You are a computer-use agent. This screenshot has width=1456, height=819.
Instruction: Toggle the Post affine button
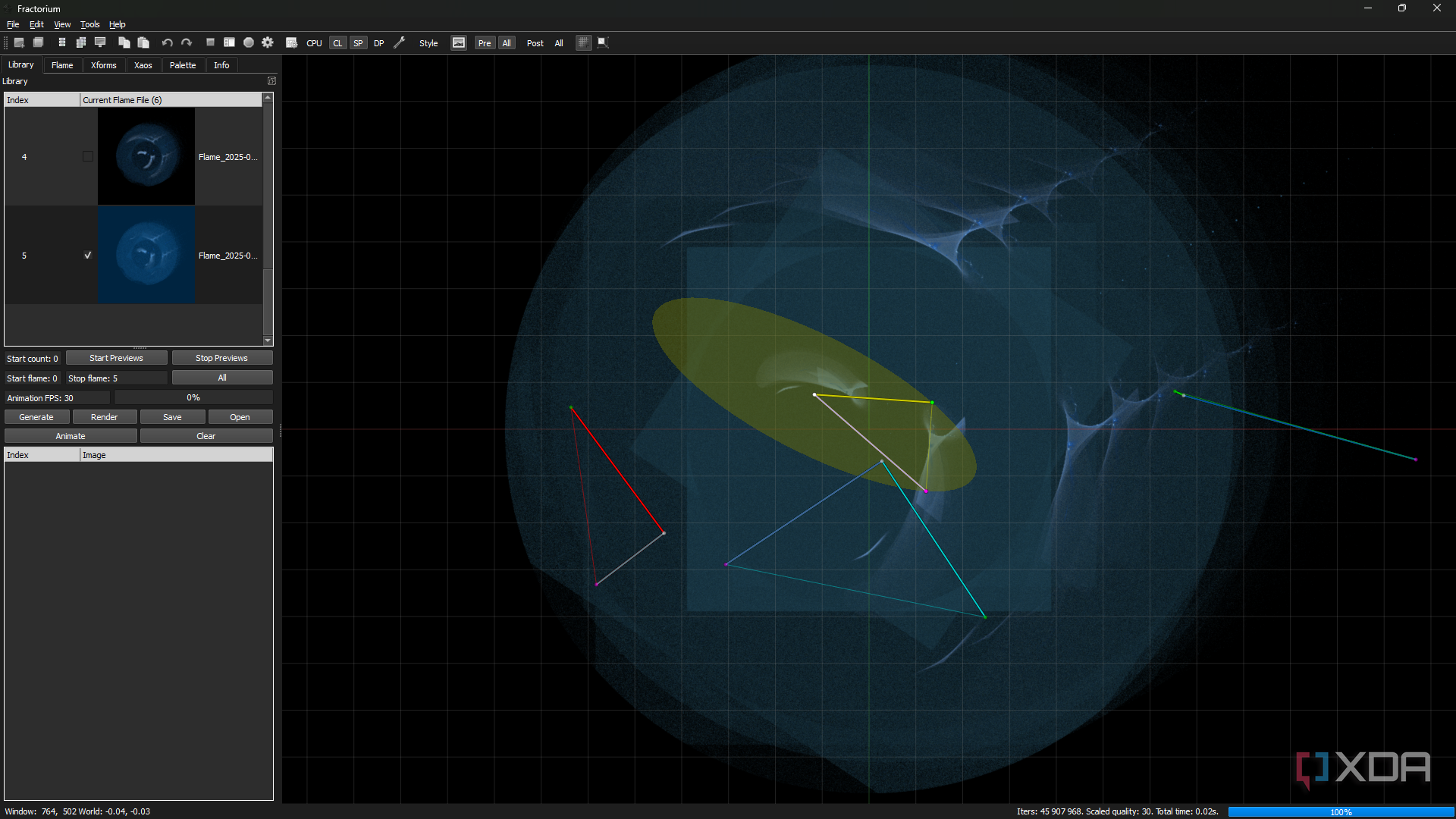(x=535, y=43)
